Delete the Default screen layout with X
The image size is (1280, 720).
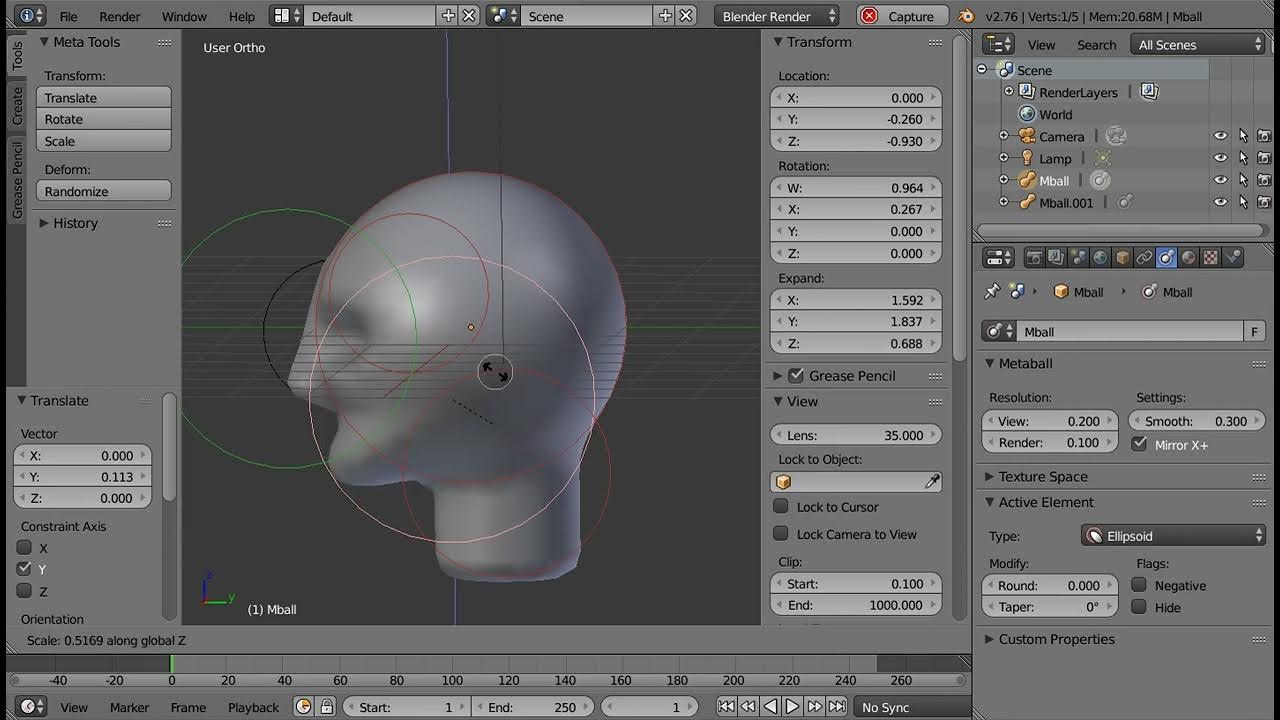coord(468,16)
